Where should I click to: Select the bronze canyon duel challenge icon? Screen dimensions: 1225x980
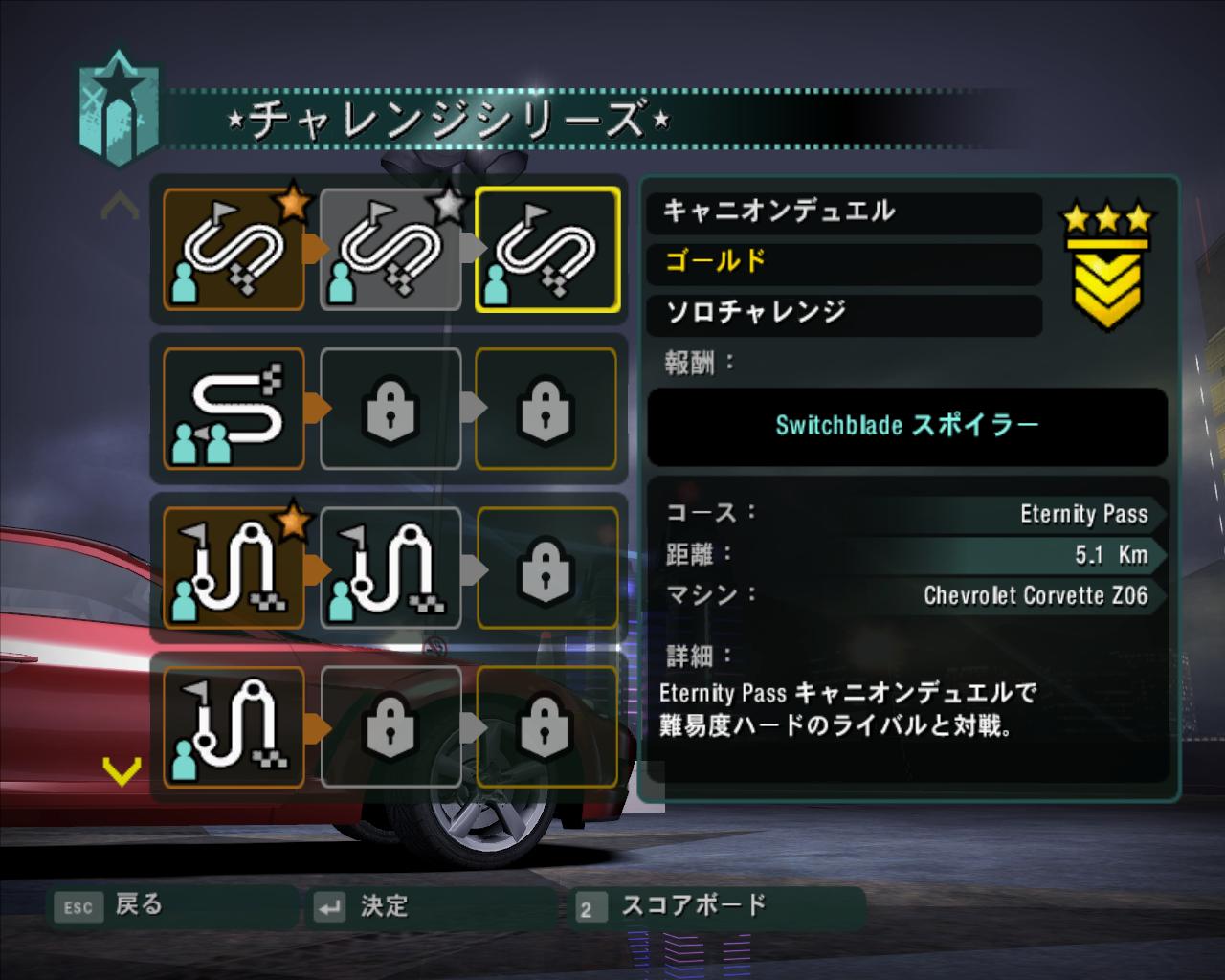coord(234,250)
